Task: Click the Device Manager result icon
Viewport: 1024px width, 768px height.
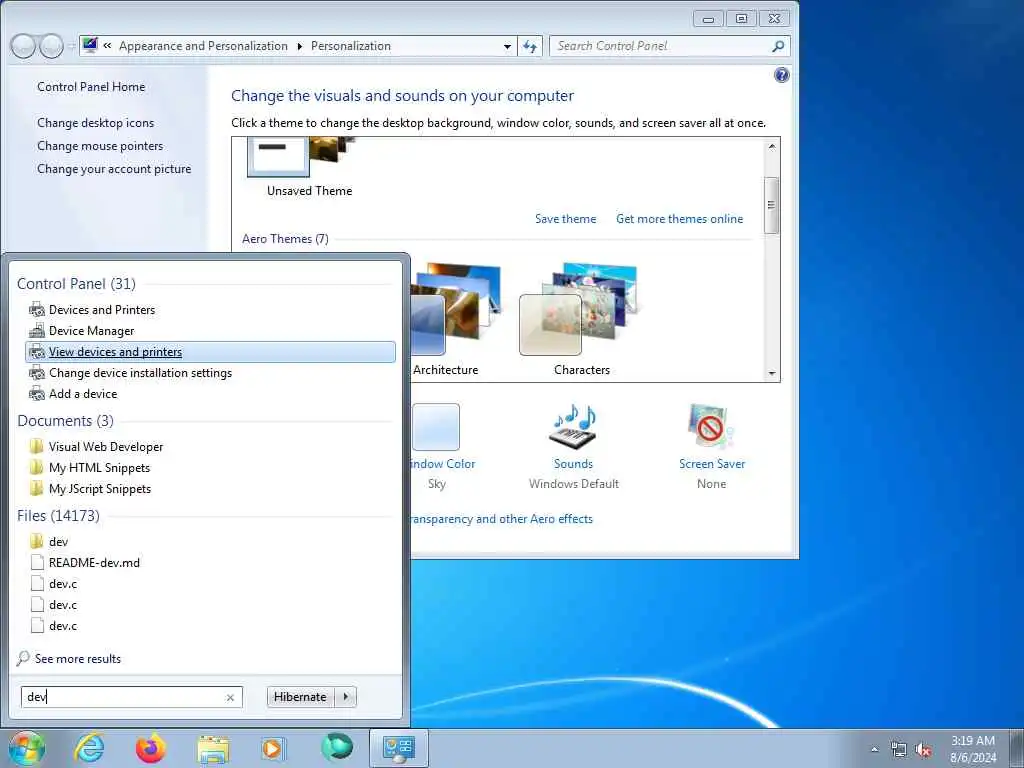Action: tap(37, 330)
